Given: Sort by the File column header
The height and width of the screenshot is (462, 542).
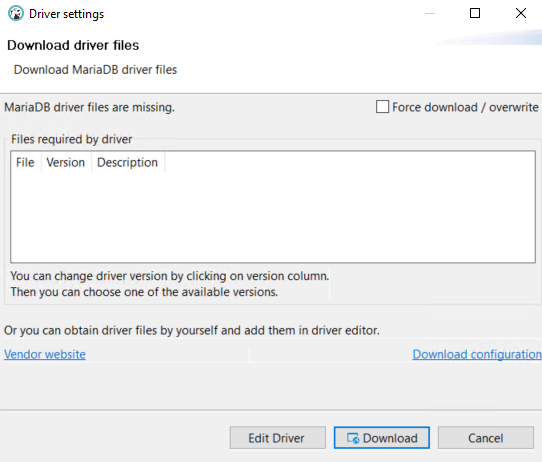Looking at the screenshot, I should tap(25, 162).
